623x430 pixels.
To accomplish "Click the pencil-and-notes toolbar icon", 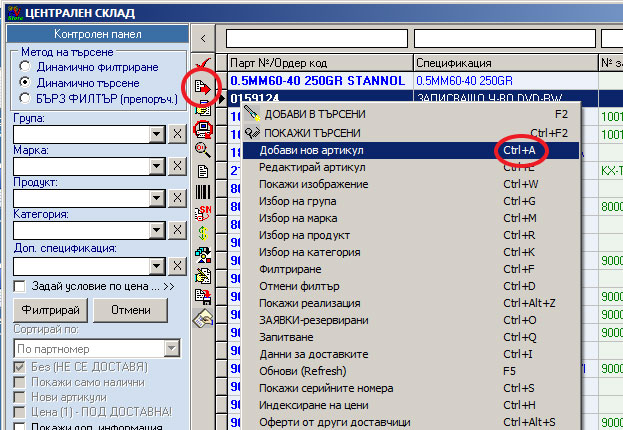I will (x=203, y=276).
